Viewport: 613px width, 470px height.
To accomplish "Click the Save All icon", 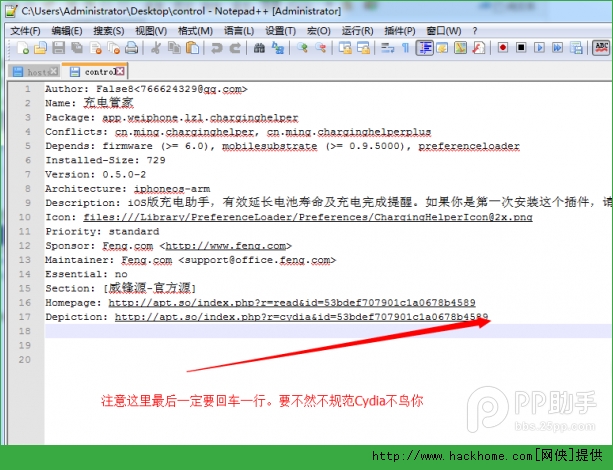I will 77,48.
